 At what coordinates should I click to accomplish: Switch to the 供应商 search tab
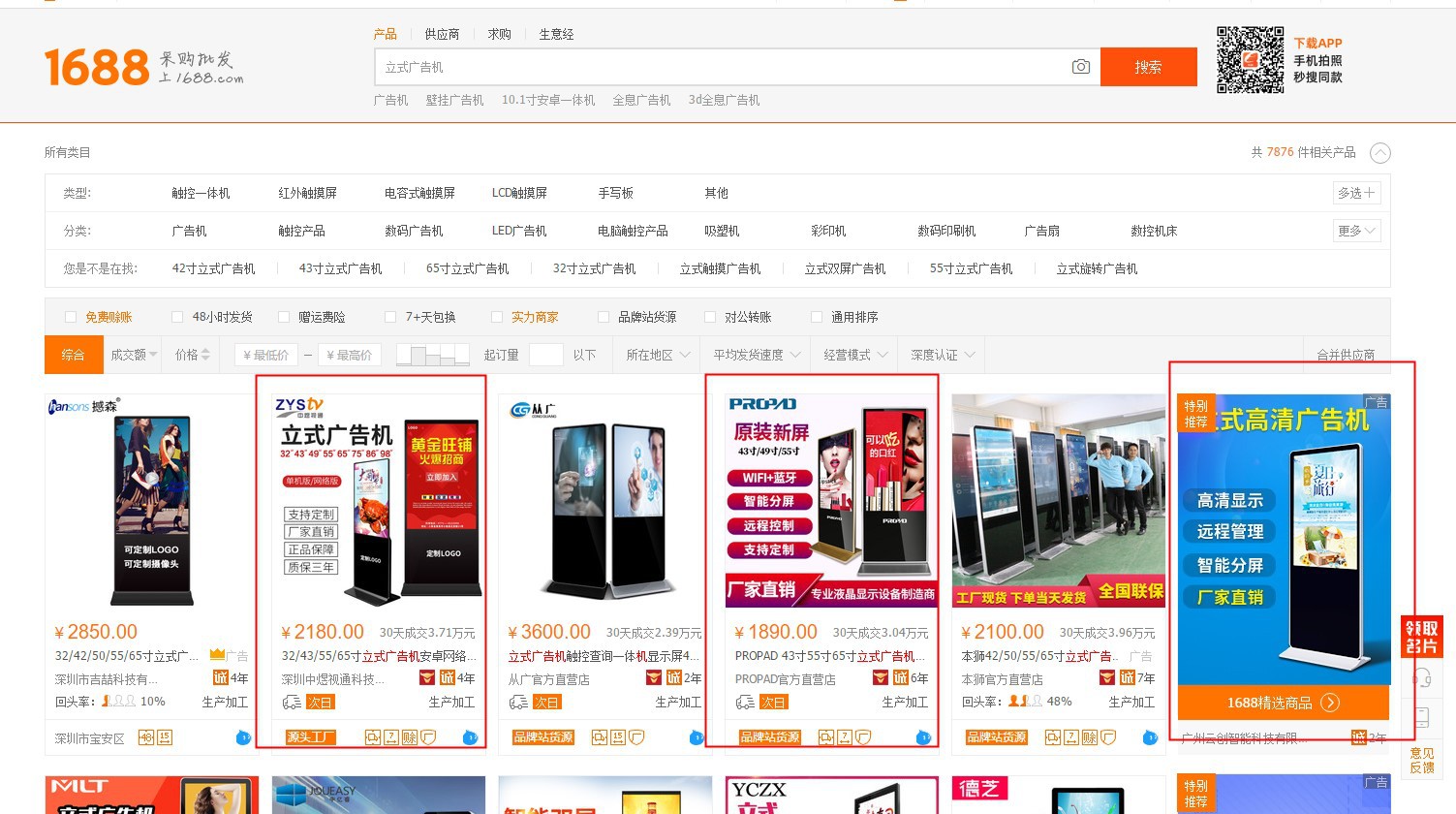click(442, 34)
